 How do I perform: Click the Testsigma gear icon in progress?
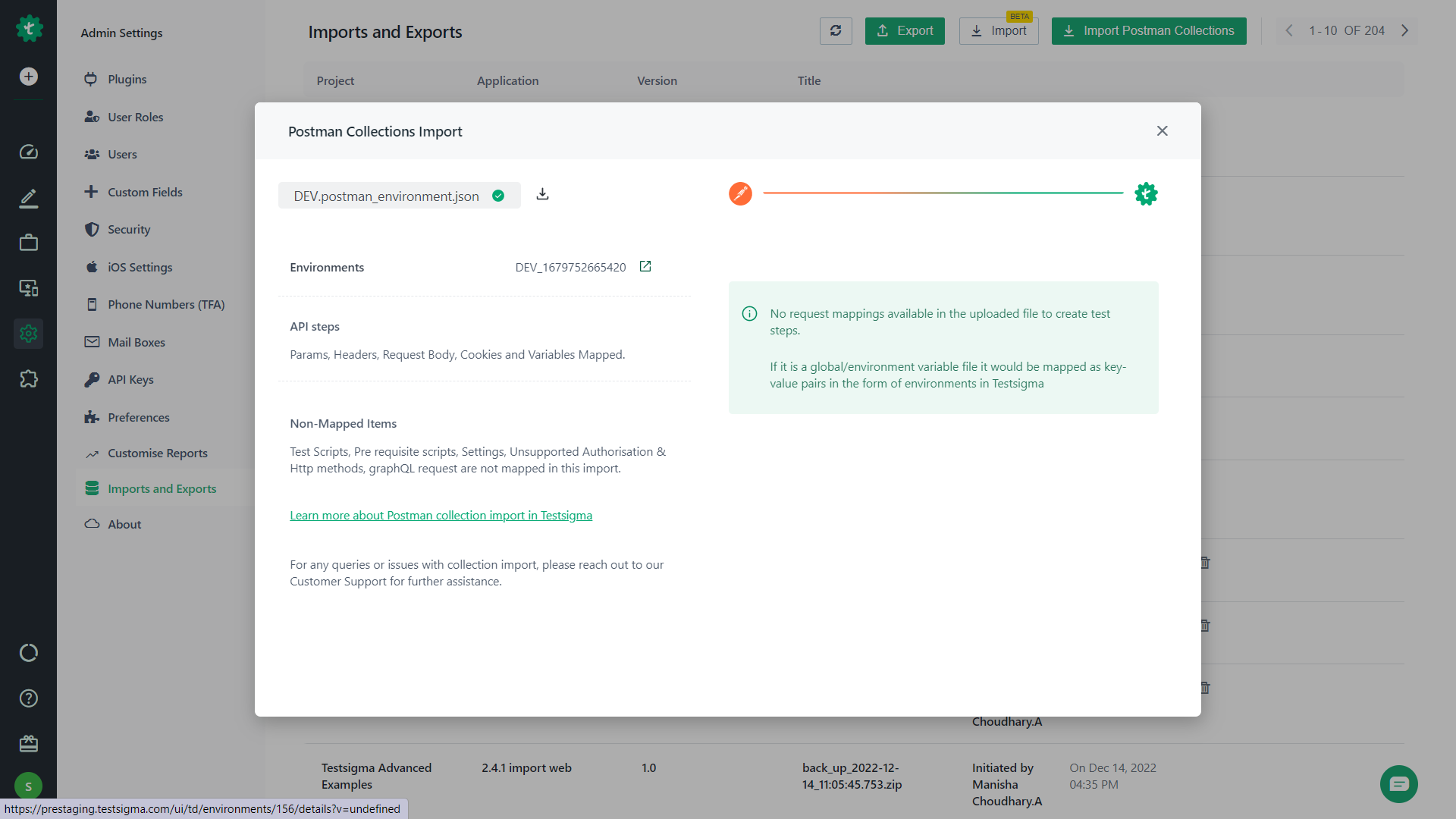[1146, 194]
